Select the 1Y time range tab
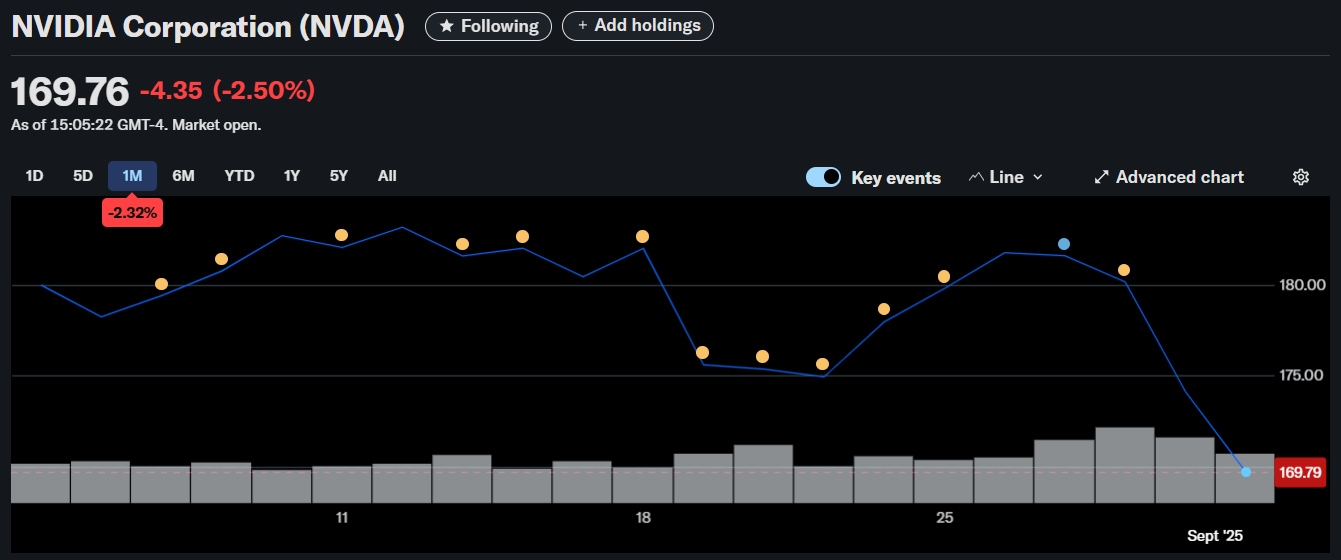This screenshot has width=1341, height=560. [x=291, y=176]
